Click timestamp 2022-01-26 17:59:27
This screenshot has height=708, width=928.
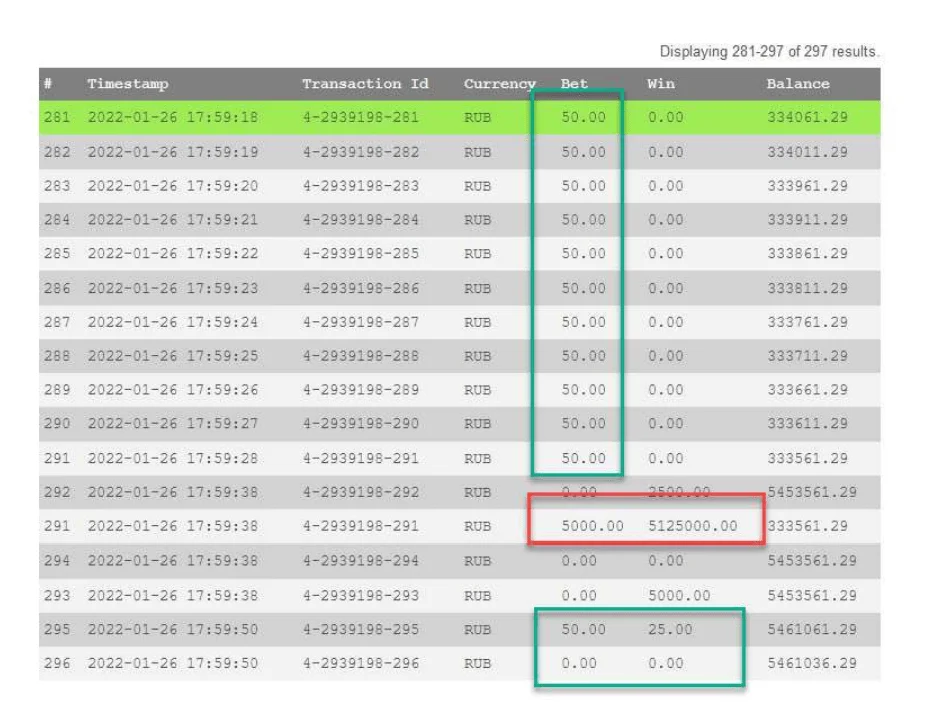[x=172, y=423]
